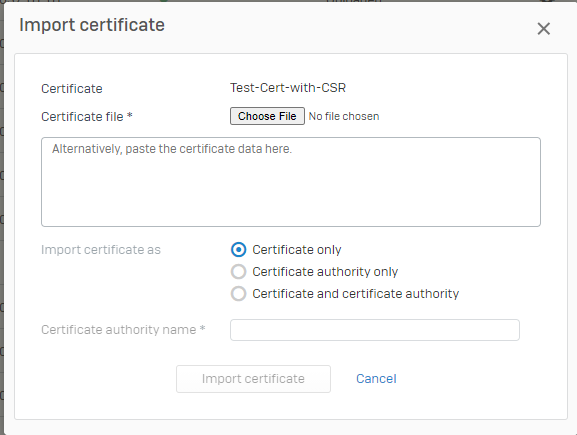Click the Certificate file label
The image size is (577, 435).
point(87,117)
